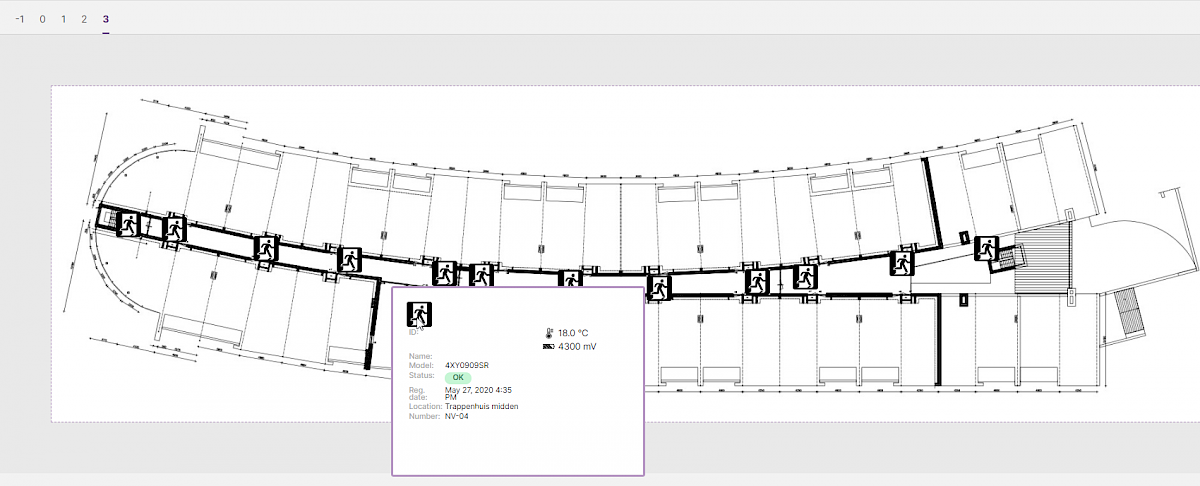Viewport: 1200px width, 486px height.
Task: Select exit sign directly left of rightmost one
Action: coord(903,263)
